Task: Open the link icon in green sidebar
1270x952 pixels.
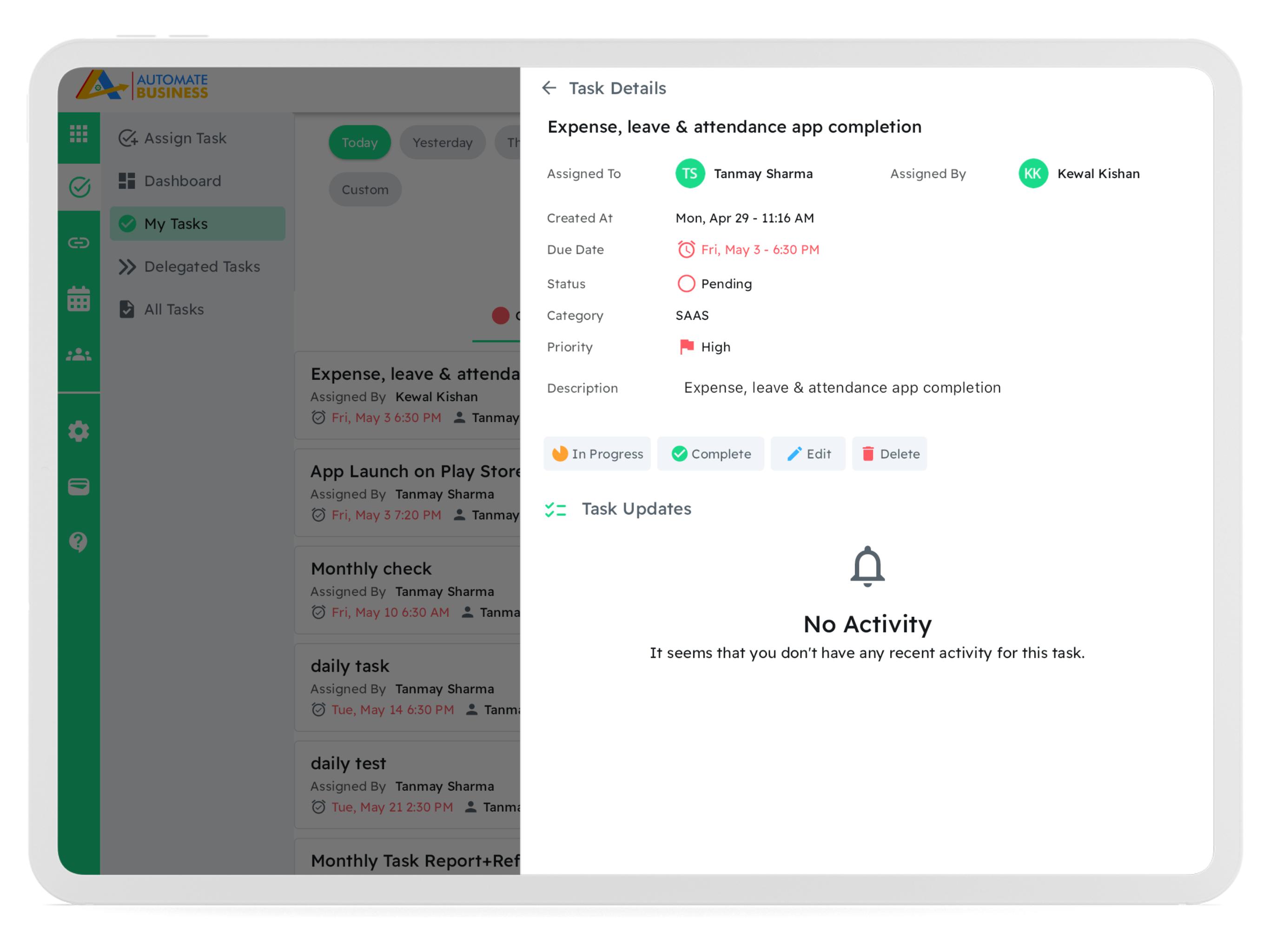Action: 79,243
